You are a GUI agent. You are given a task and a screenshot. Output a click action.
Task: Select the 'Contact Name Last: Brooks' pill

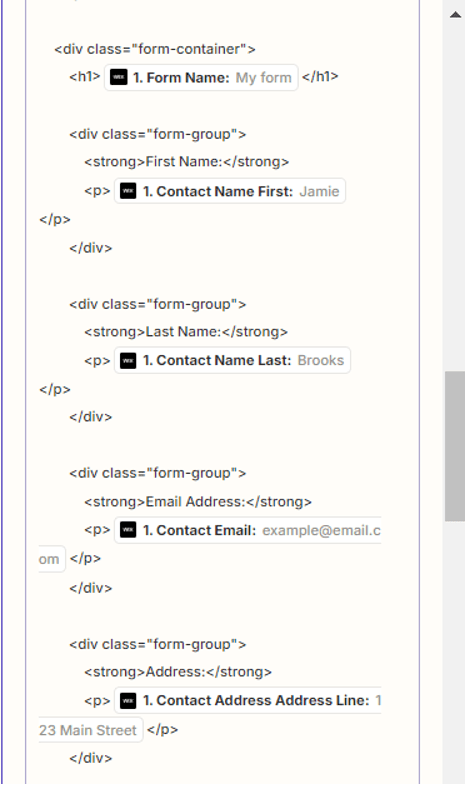(x=232, y=360)
